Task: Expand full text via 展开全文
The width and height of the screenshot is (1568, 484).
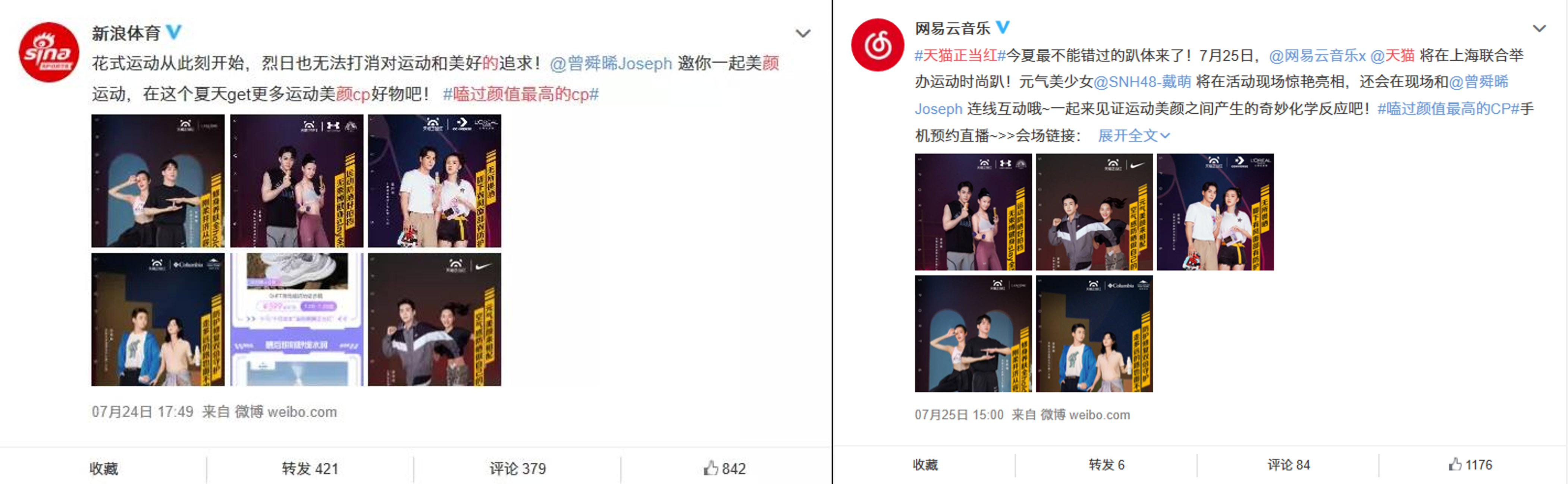Action: tap(1133, 136)
